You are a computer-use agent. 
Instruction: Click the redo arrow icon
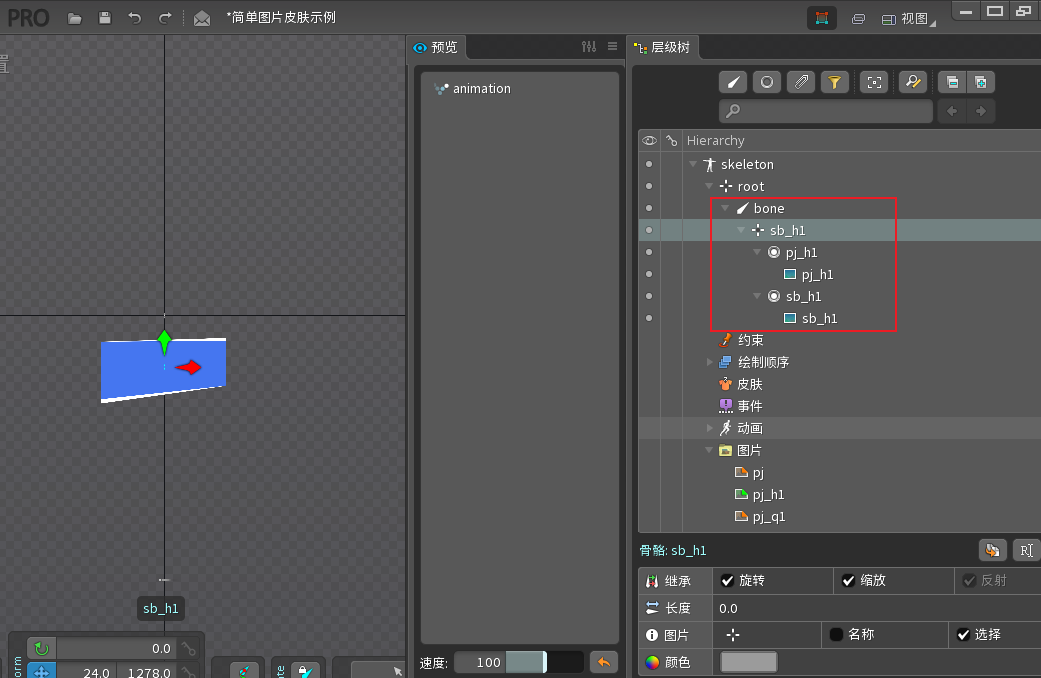point(165,18)
